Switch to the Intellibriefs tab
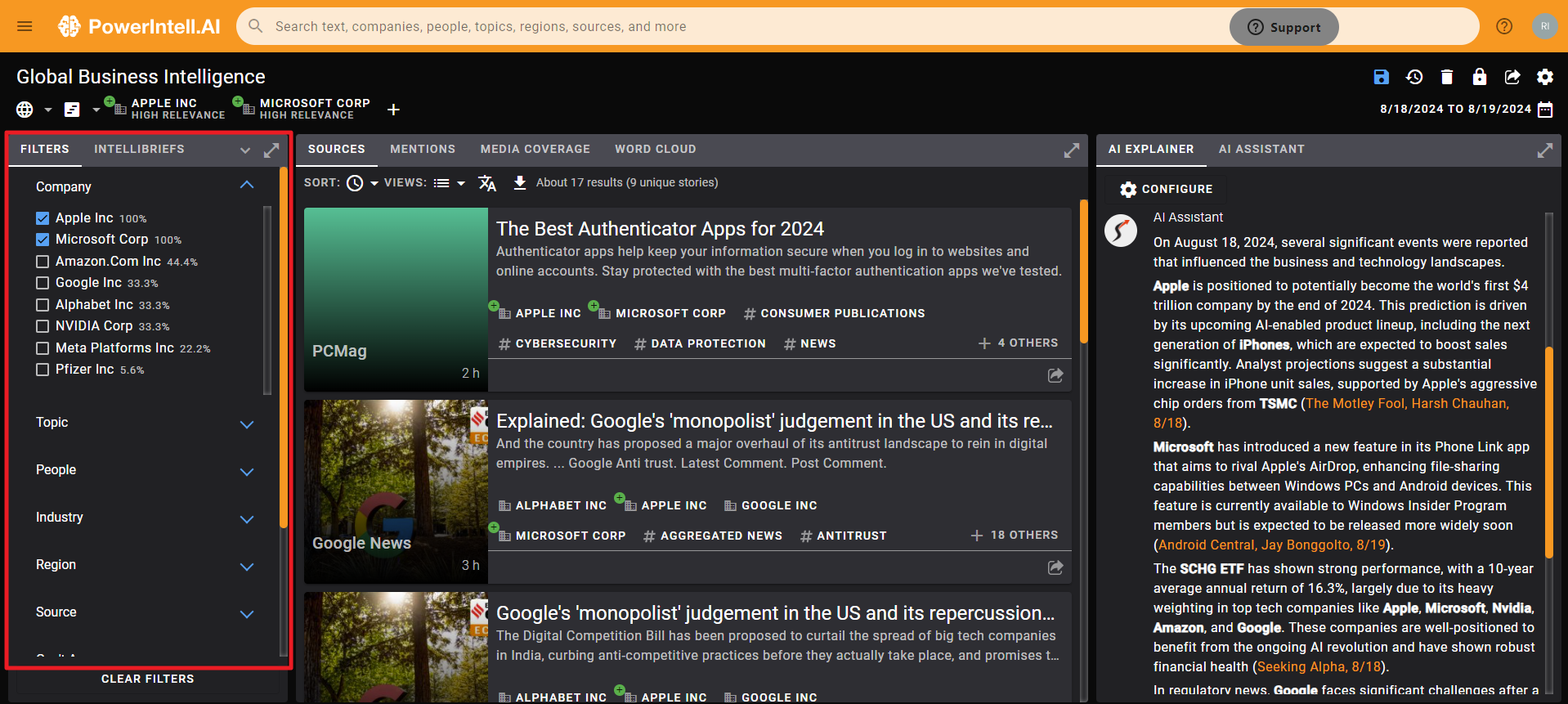 tap(139, 149)
